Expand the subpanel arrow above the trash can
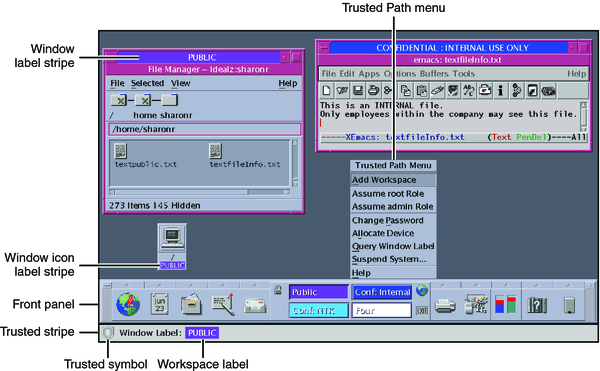 [x=569, y=285]
